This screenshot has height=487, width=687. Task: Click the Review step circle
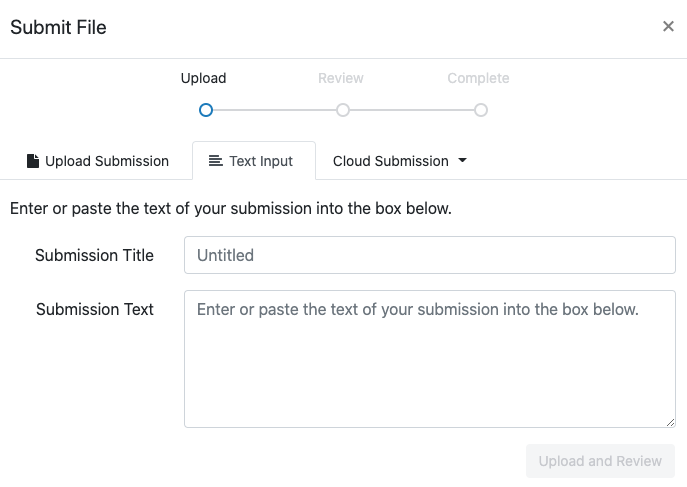[x=343, y=110]
